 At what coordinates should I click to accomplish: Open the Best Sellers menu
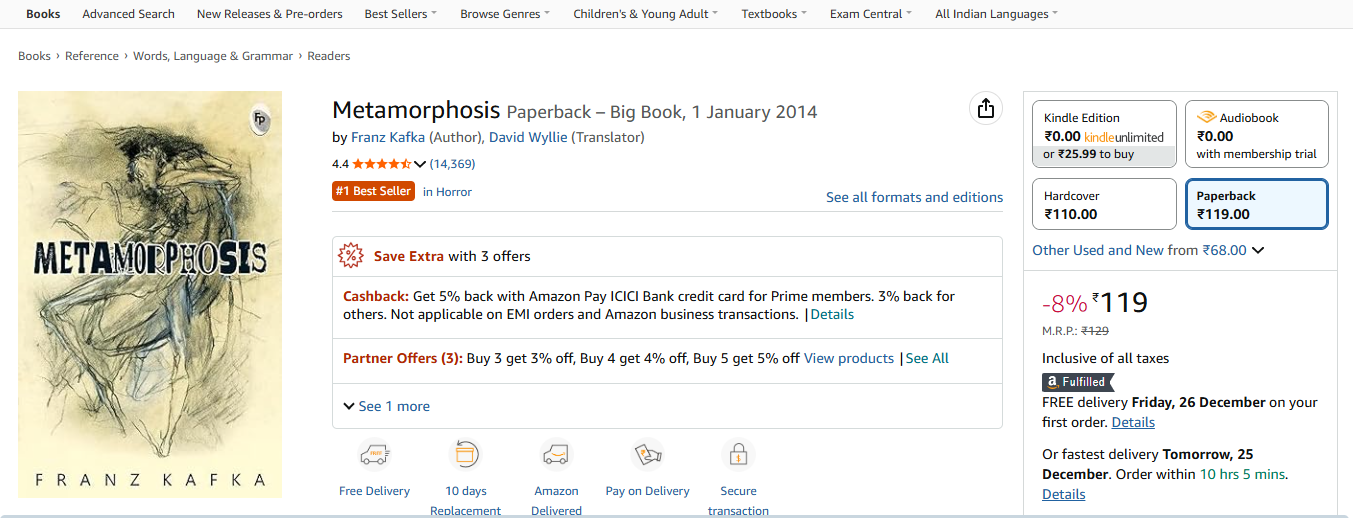tap(400, 14)
